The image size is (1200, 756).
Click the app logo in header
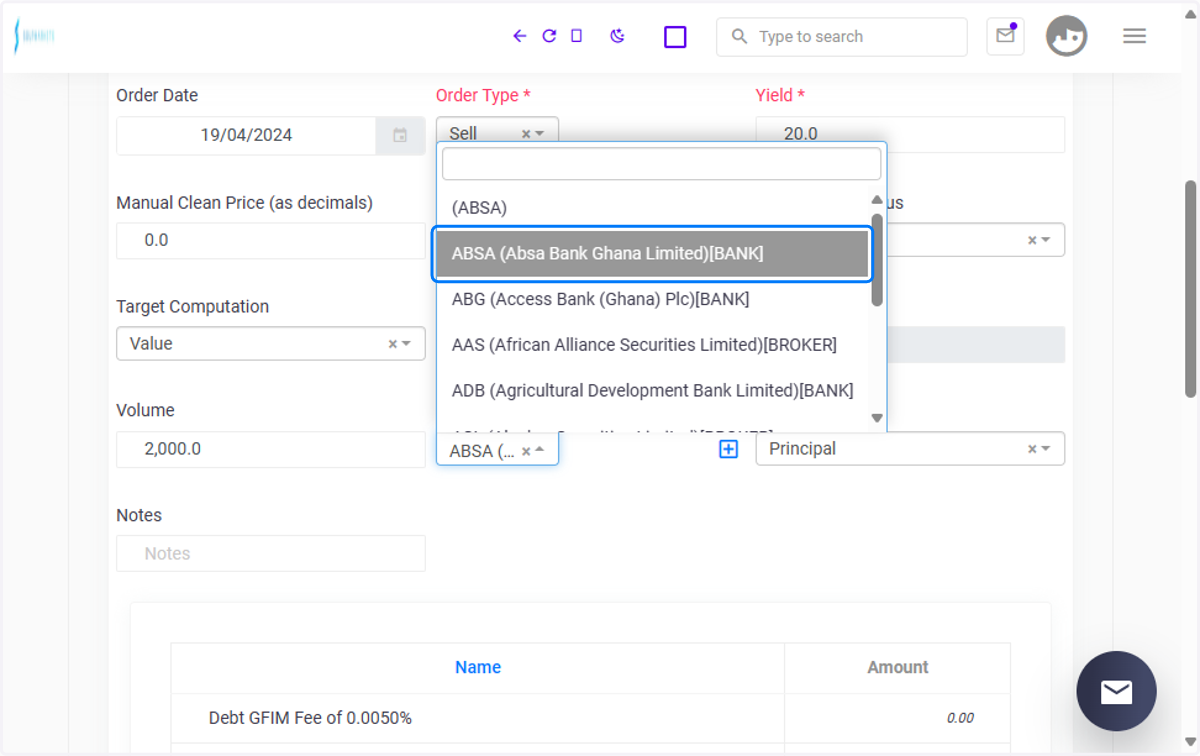34,36
